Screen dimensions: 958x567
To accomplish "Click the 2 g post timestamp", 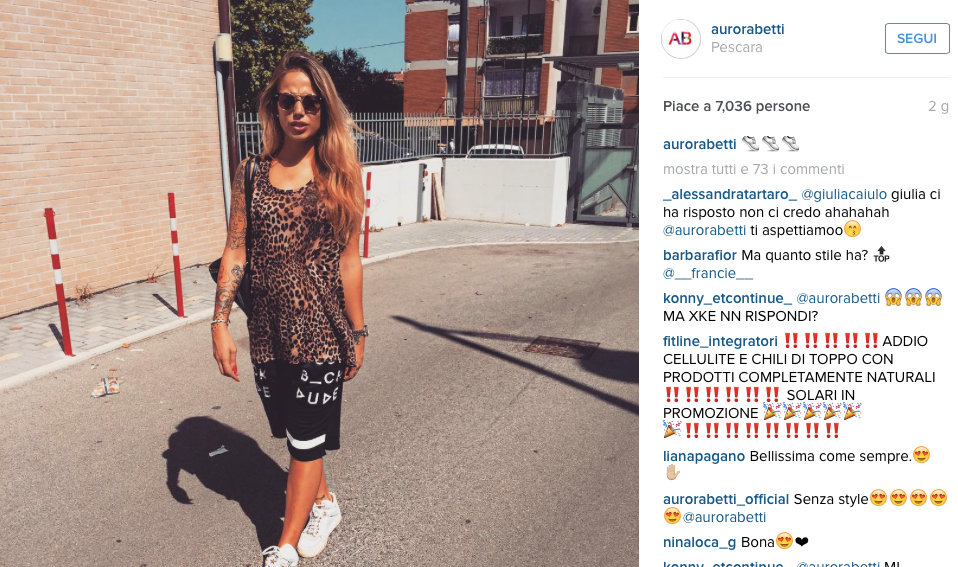I will click(x=938, y=106).
